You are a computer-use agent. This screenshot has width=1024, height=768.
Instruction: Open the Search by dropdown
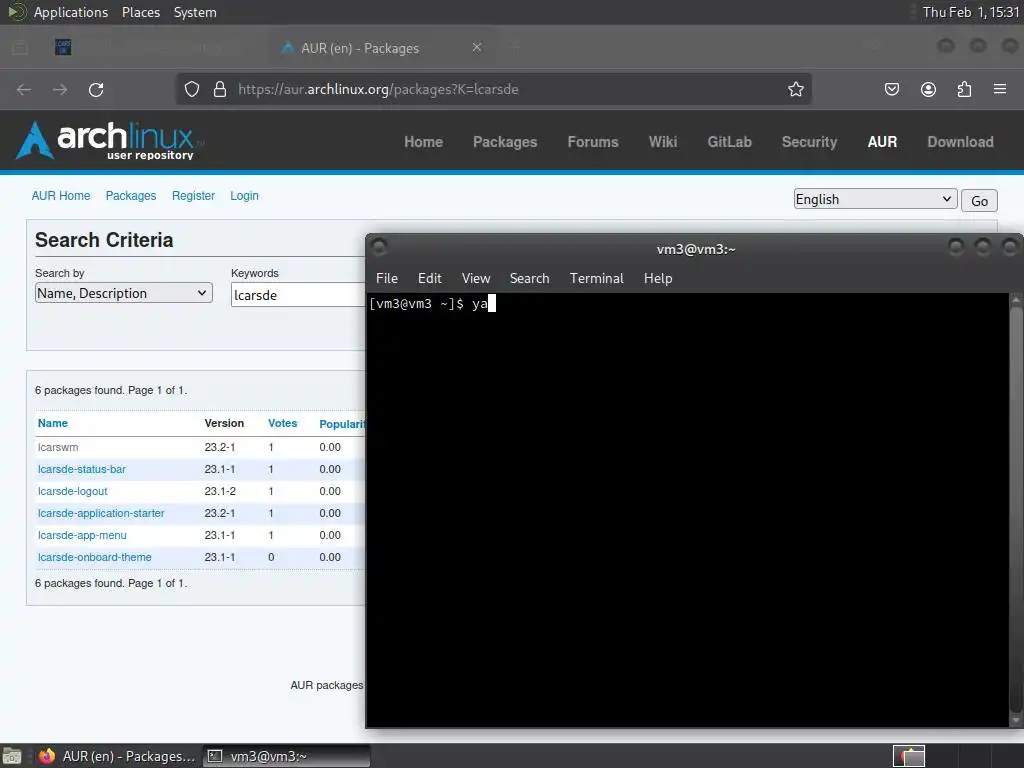(123, 293)
